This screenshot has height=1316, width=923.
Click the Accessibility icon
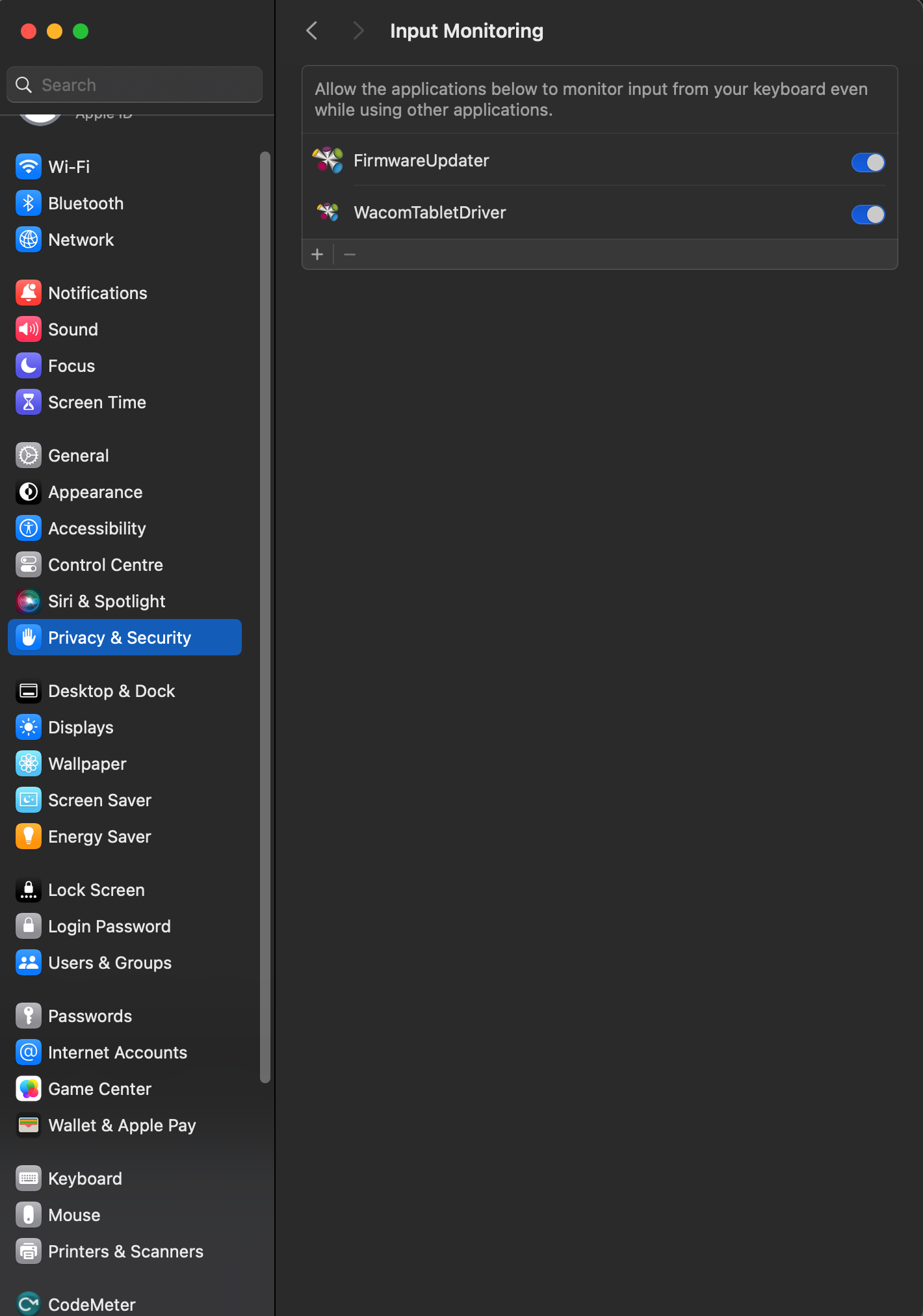pyautogui.click(x=29, y=529)
